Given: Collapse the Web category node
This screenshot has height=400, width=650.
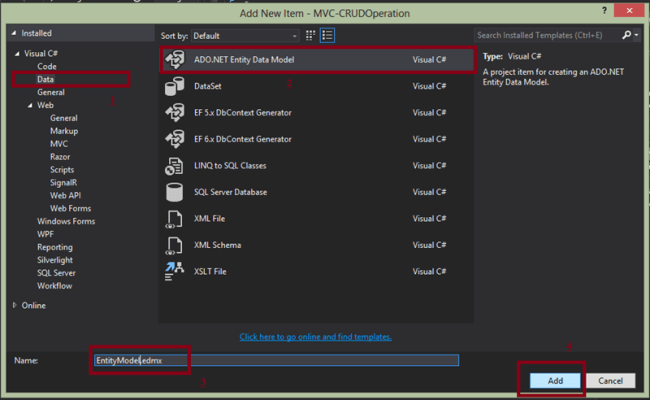Looking at the screenshot, I should click(32, 105).
